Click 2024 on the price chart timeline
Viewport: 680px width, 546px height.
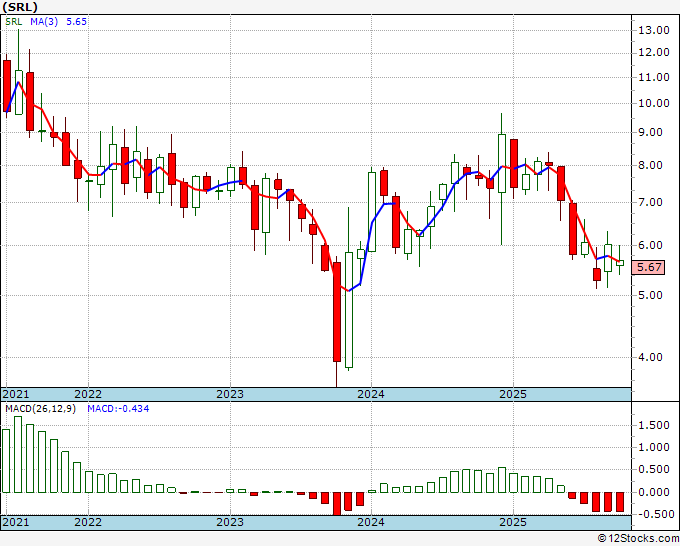371,394
